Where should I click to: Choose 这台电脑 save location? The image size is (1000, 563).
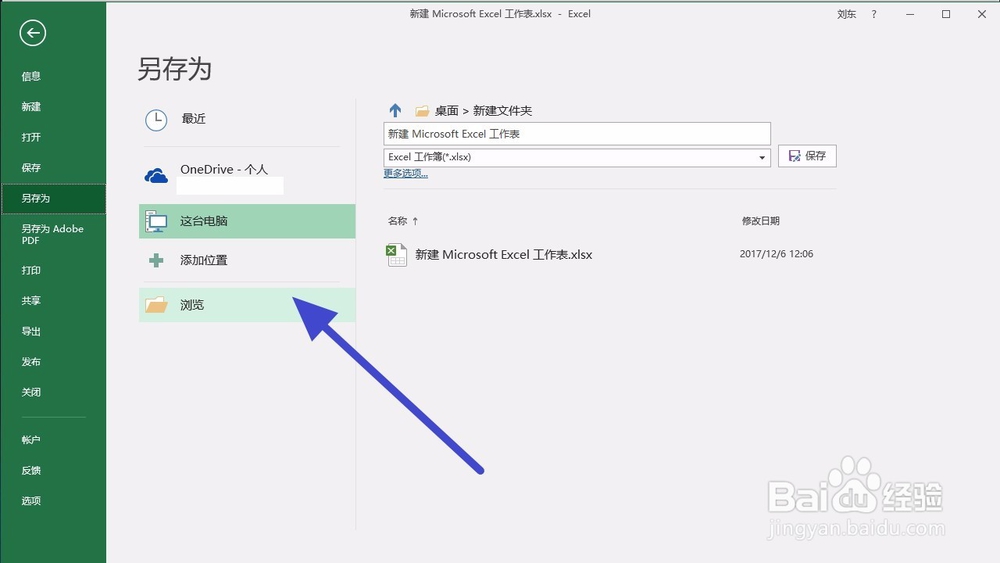(247, 221)
